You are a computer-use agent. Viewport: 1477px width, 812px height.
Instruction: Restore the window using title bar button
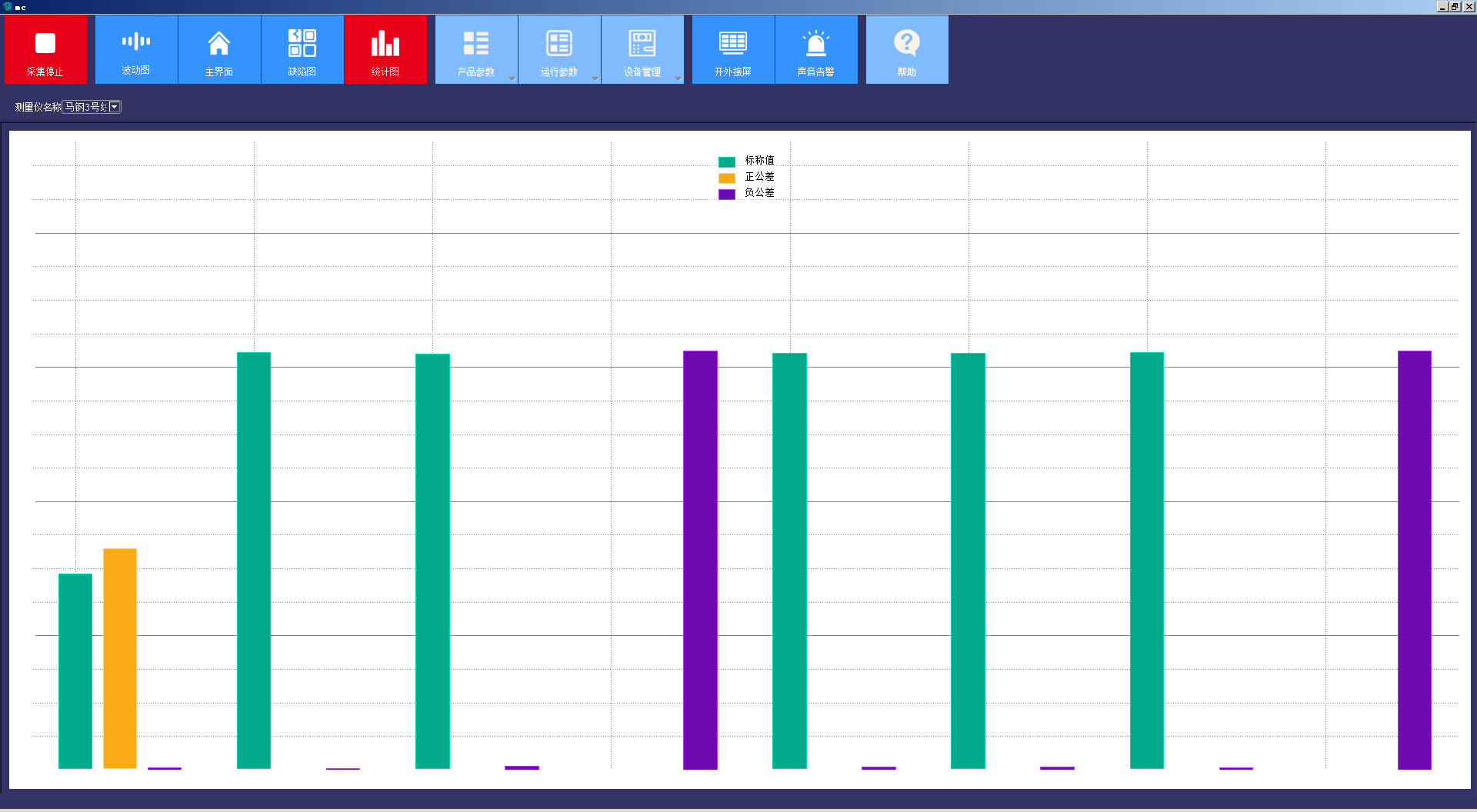click(1455, 6)
